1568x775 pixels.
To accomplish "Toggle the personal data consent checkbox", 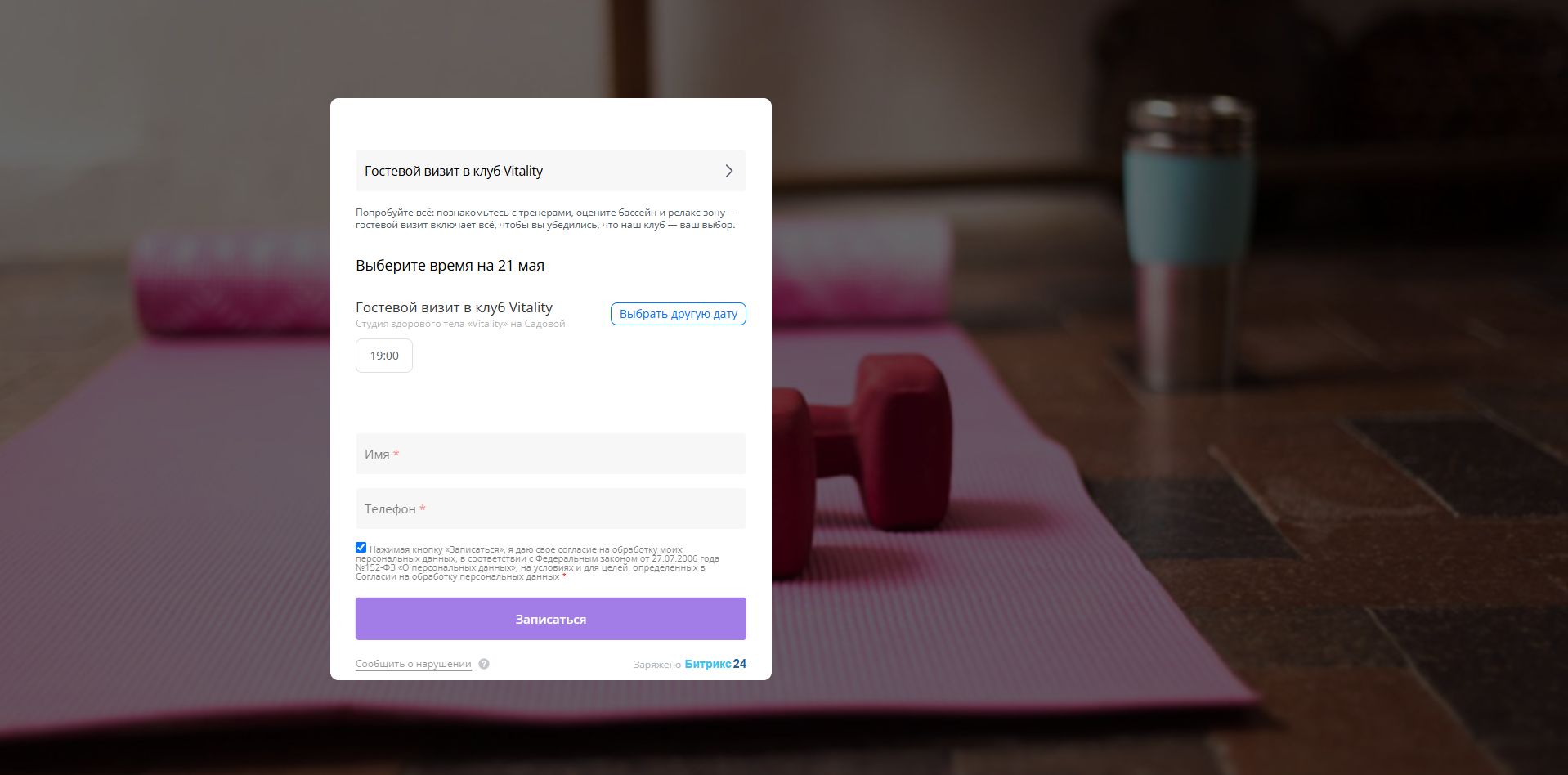I will 361,548.
